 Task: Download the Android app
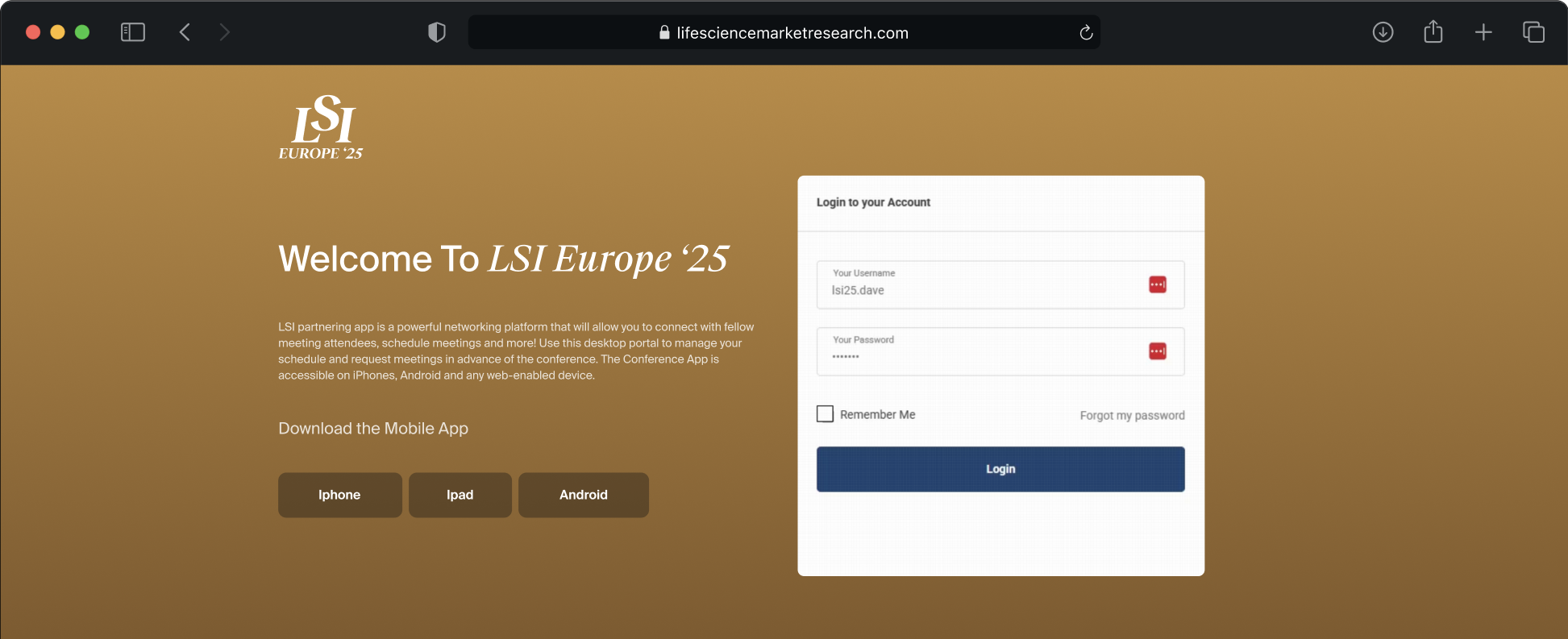[x=584, y=495]
